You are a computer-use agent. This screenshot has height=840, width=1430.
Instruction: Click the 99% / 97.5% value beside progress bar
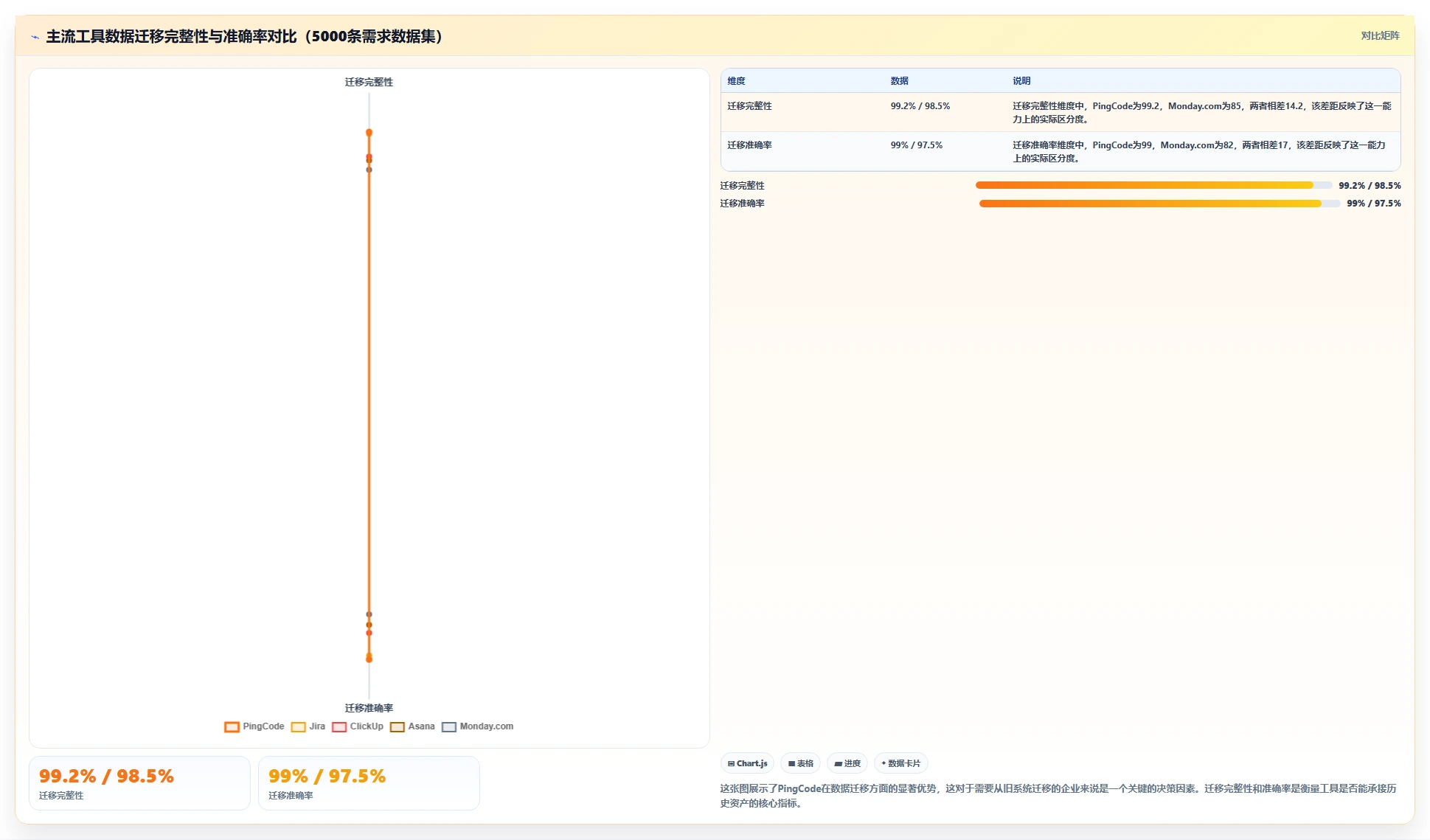pyautogui.click(x=1373, y=204)
